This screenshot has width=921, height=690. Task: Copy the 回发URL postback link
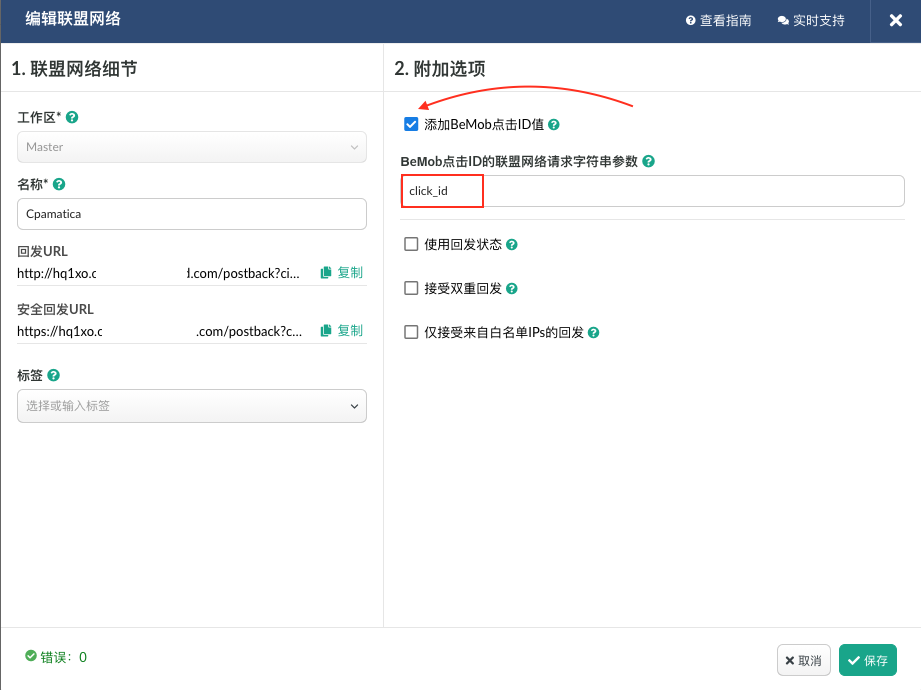pos(342,273)
